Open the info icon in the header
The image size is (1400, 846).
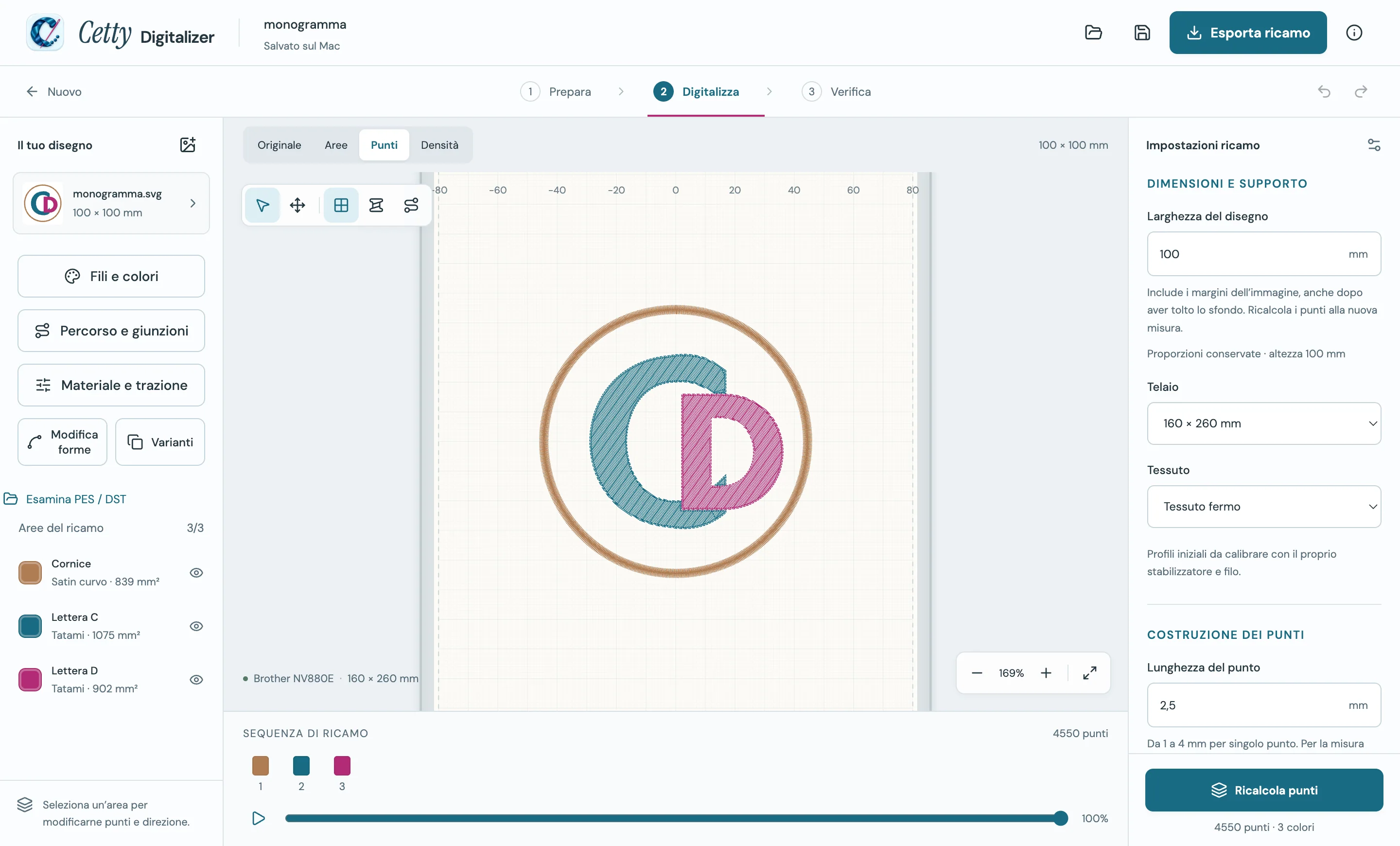point(1354,33)
